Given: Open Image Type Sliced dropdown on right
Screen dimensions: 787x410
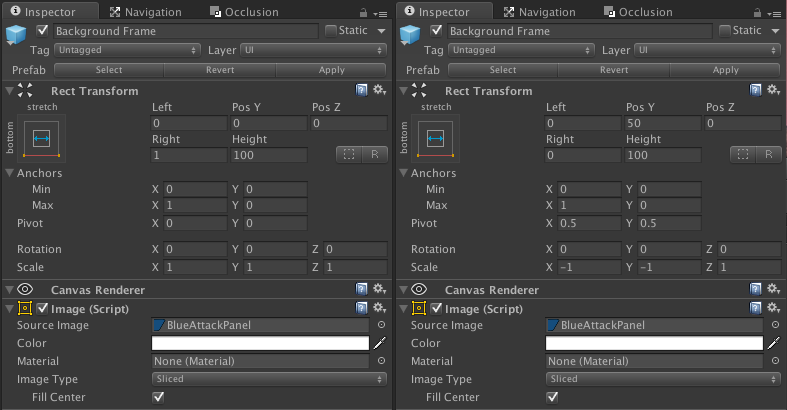Looking at the screenshot, I should pos(663,379).
